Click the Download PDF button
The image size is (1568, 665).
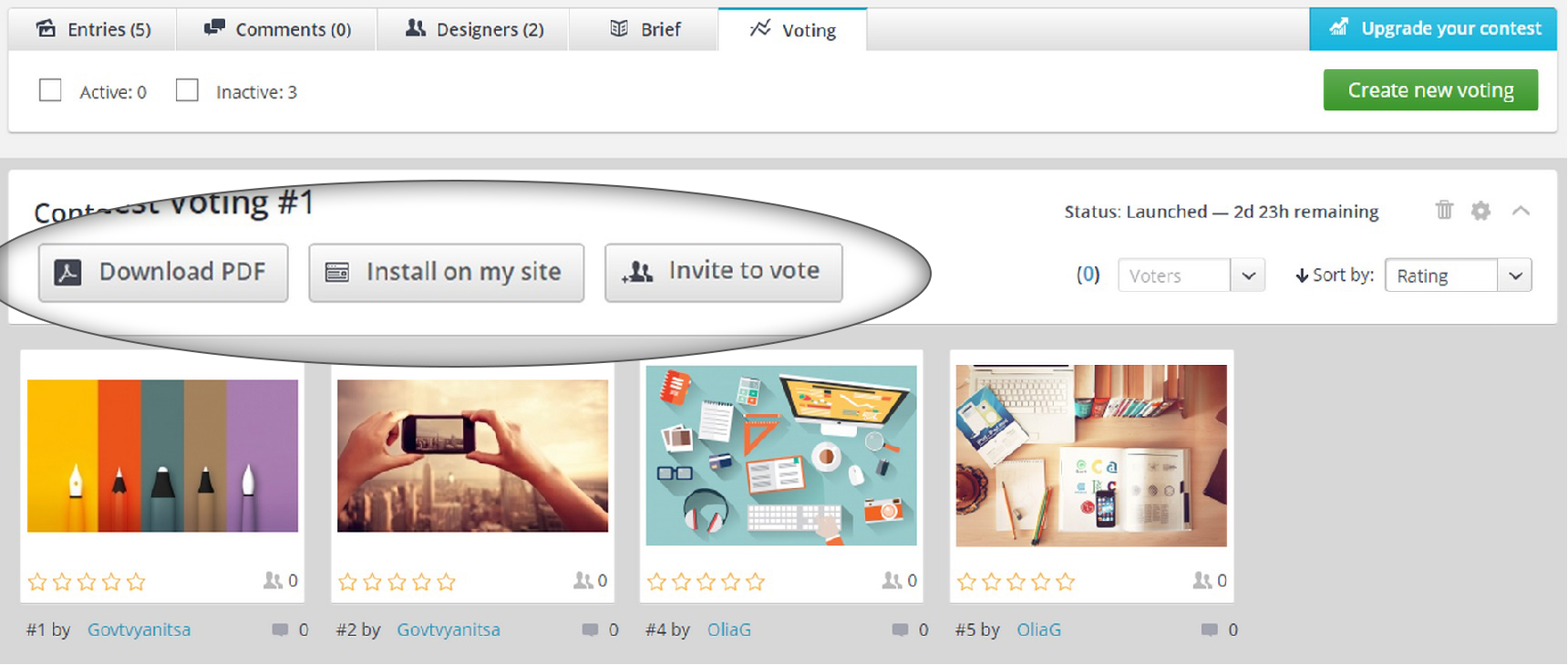(163, 272)
